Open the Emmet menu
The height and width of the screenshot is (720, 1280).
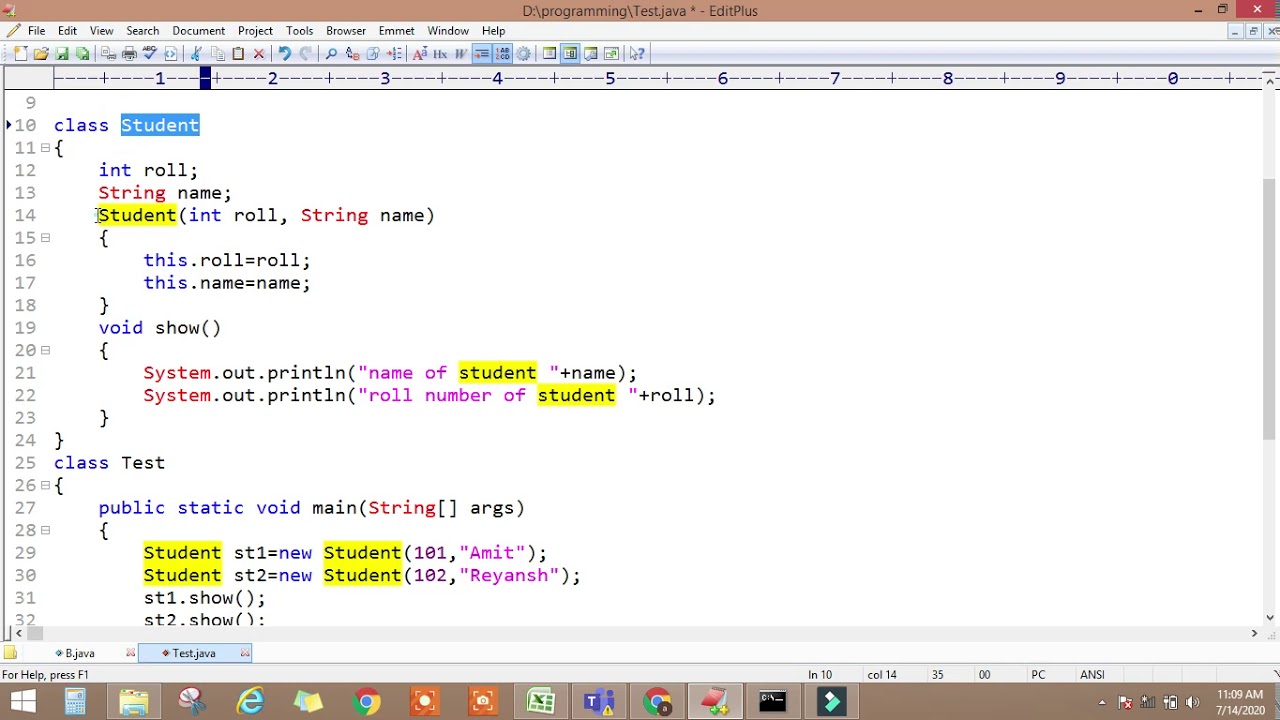(396, 31)
